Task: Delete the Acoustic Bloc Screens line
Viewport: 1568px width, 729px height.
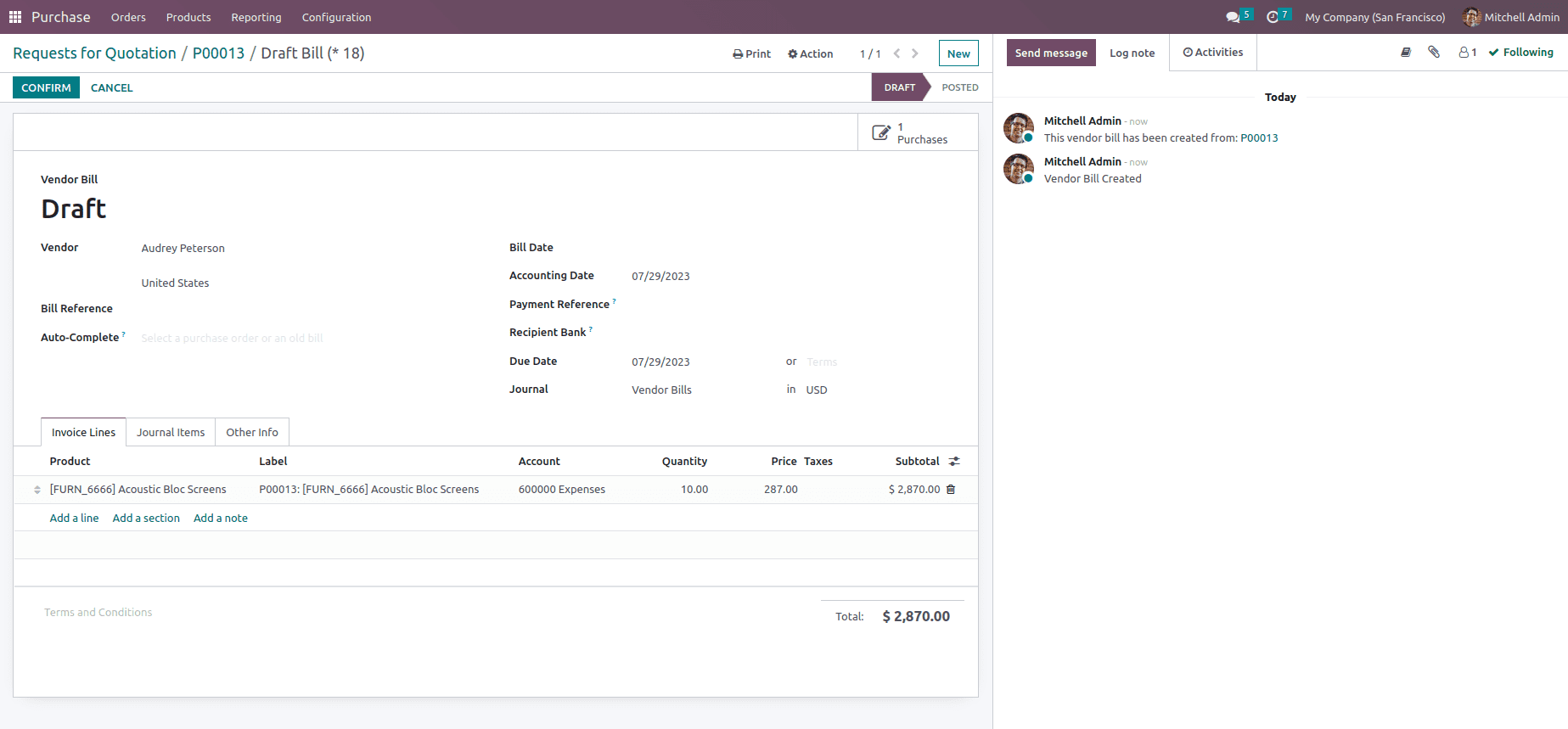Action: [951, 490]
